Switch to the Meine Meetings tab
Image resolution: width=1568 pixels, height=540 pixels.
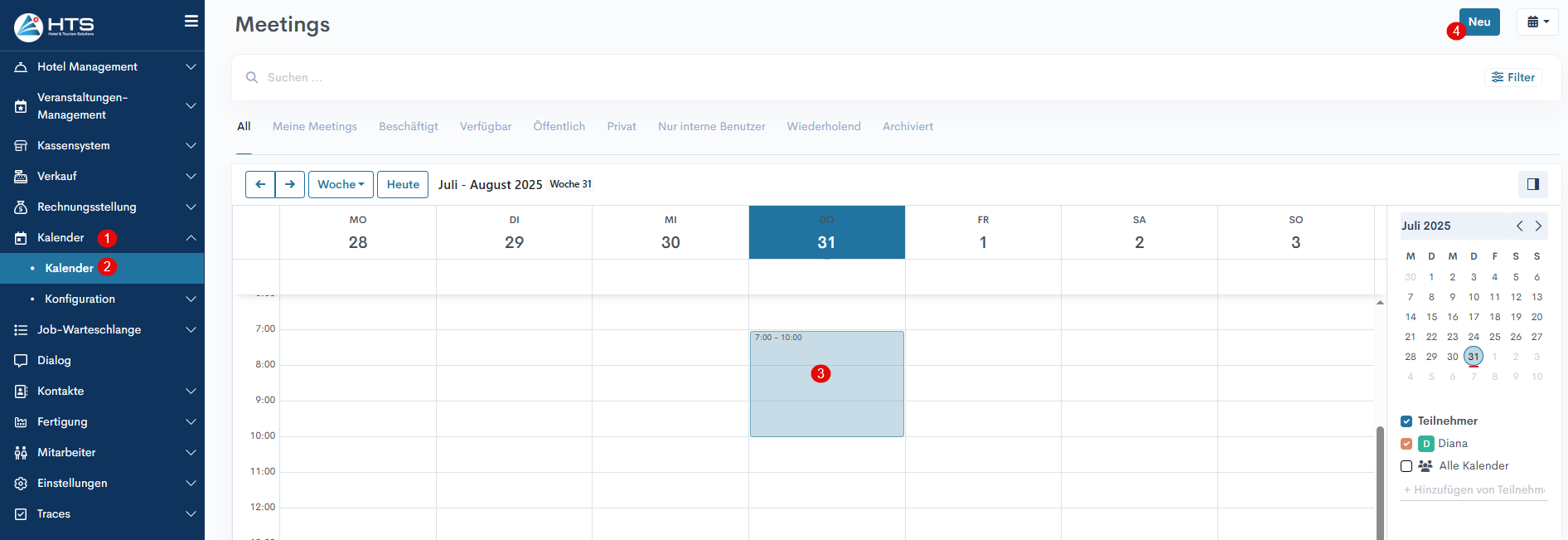315,127
